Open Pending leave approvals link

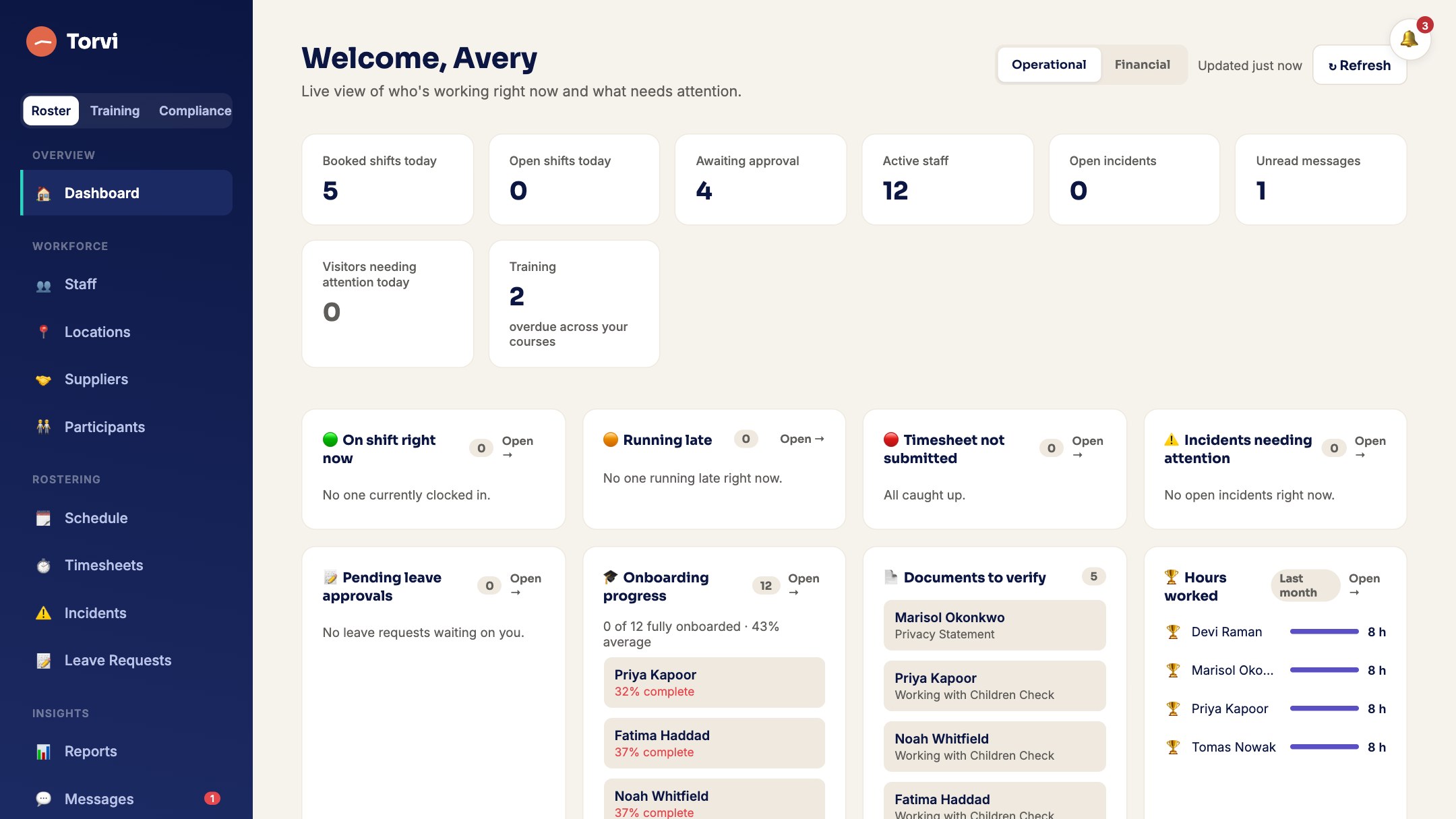click(x=526, y=584)
